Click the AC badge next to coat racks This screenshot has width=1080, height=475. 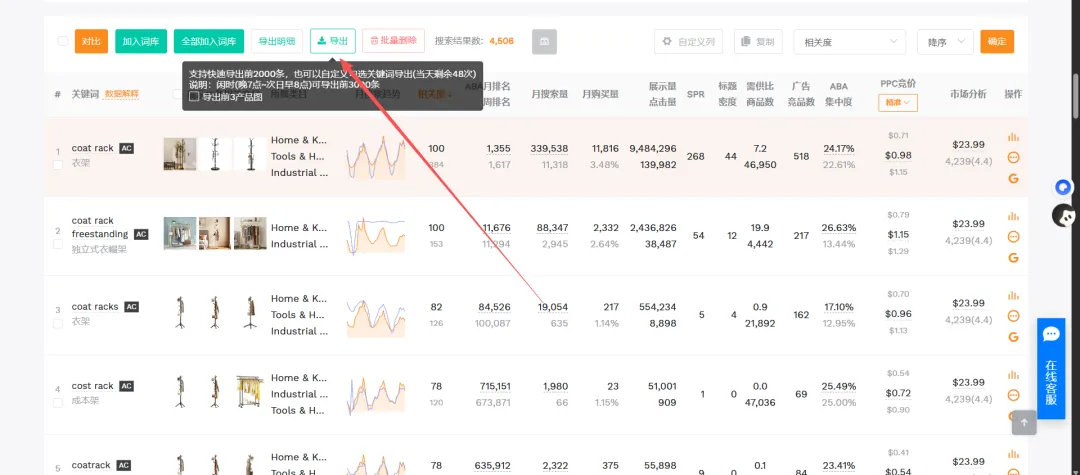pos(132,307)
